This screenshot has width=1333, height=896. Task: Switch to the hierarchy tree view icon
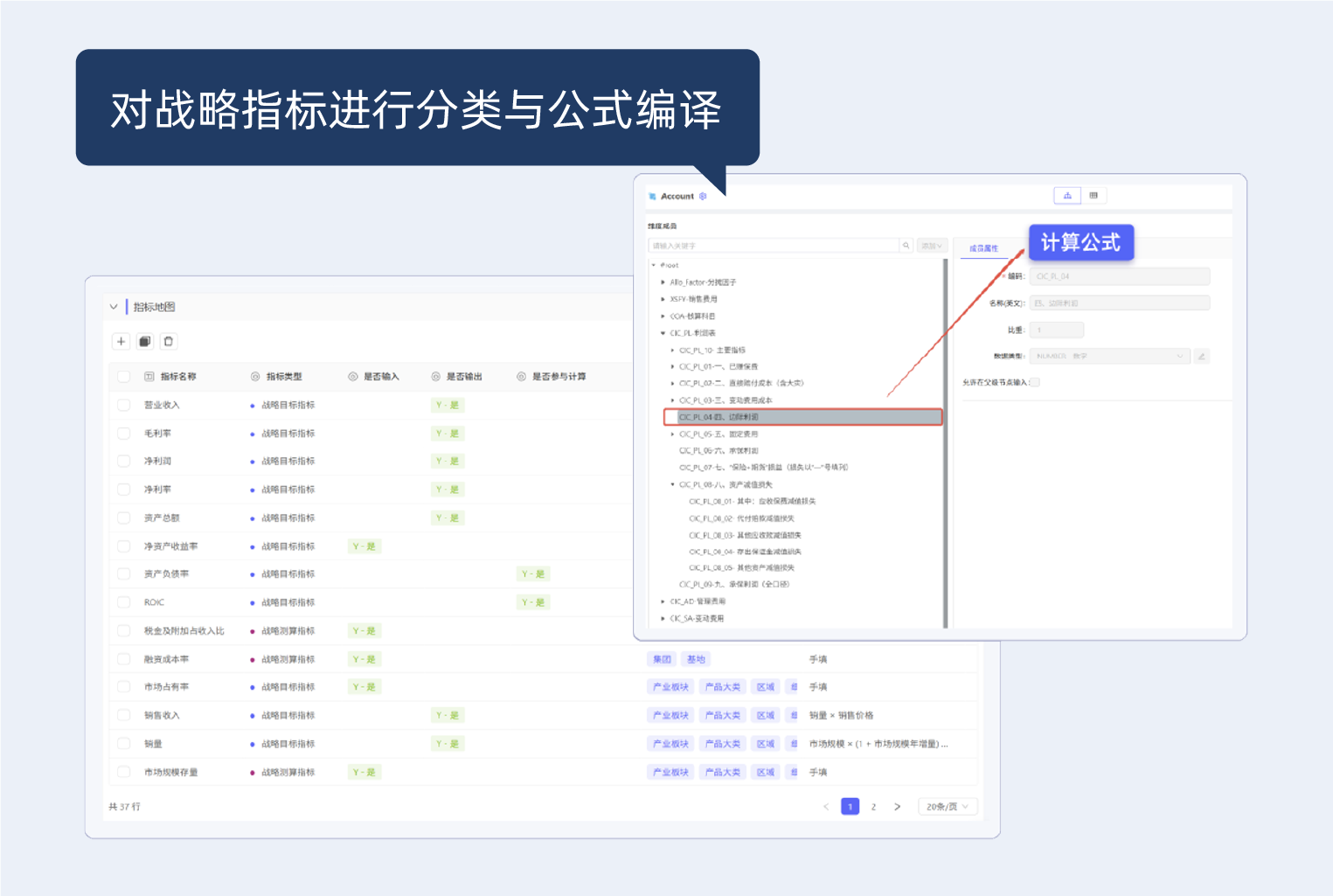pos(1067,195)
